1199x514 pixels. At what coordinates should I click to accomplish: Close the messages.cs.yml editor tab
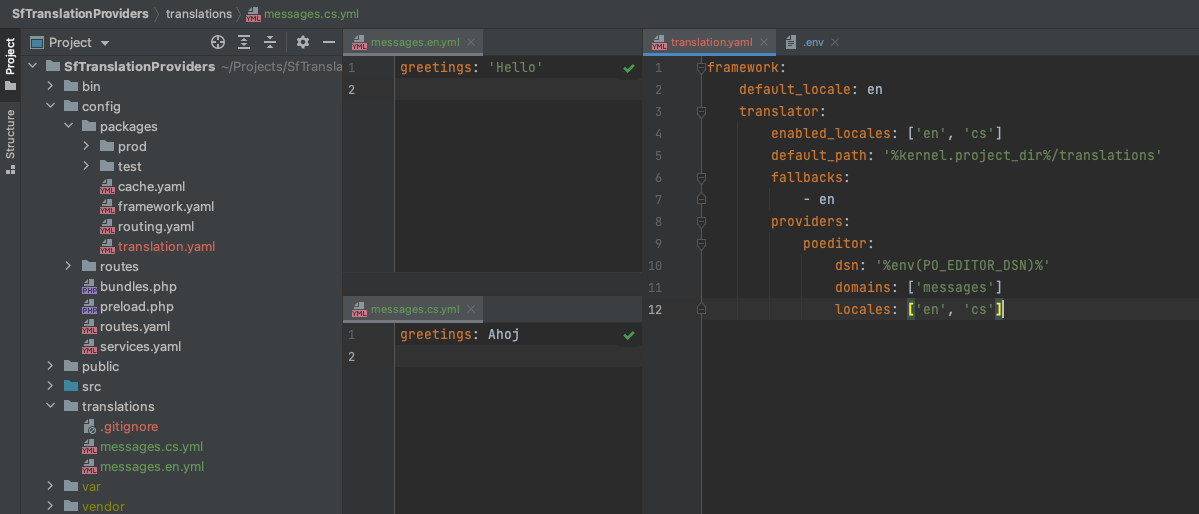tap(470, 309)
